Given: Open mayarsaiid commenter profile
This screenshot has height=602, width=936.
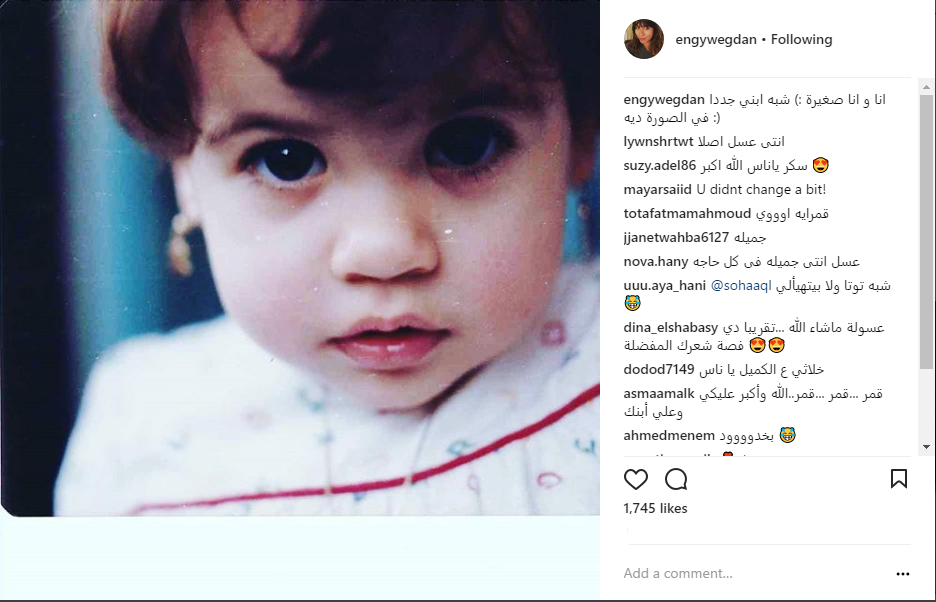Looking at the screenshot, I should 657,189.
